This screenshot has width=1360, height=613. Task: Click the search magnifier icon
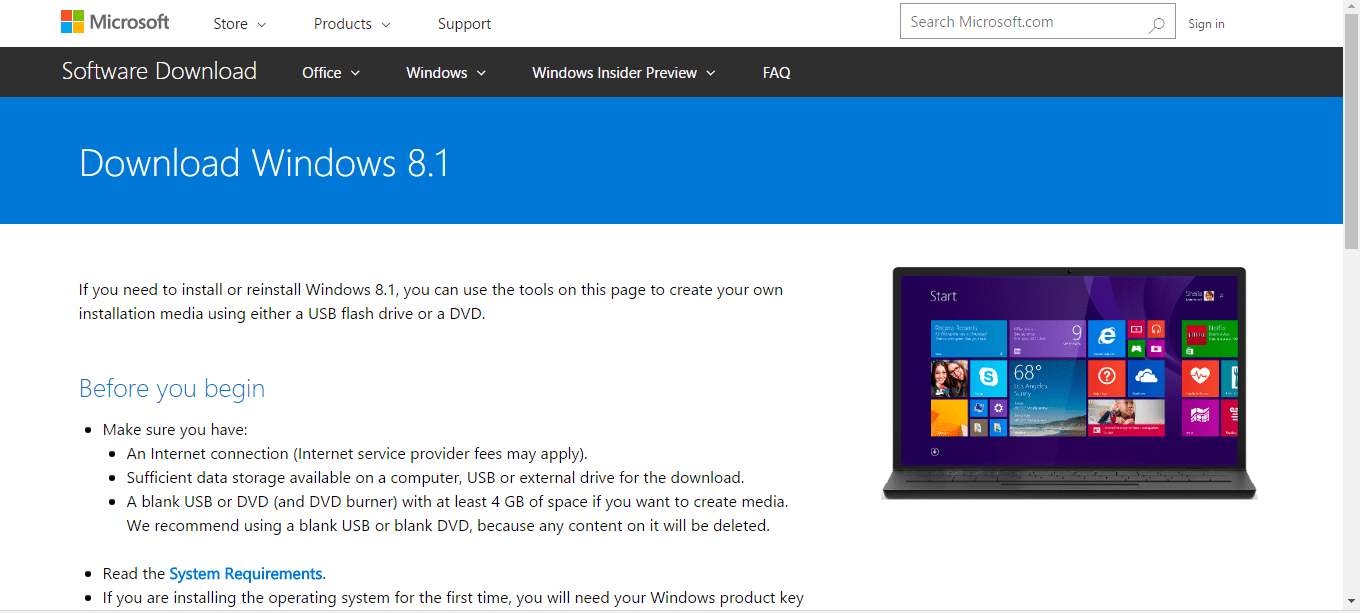click(x=1156, y=24)
